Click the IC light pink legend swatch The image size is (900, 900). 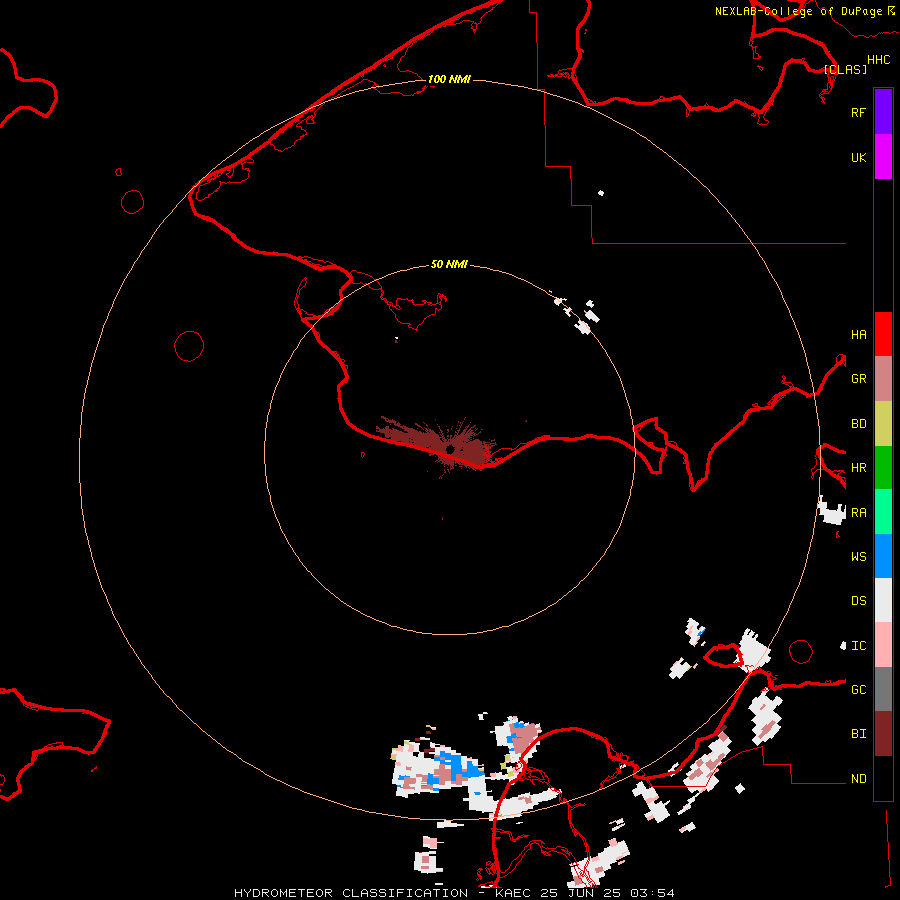tap(883, 645)
